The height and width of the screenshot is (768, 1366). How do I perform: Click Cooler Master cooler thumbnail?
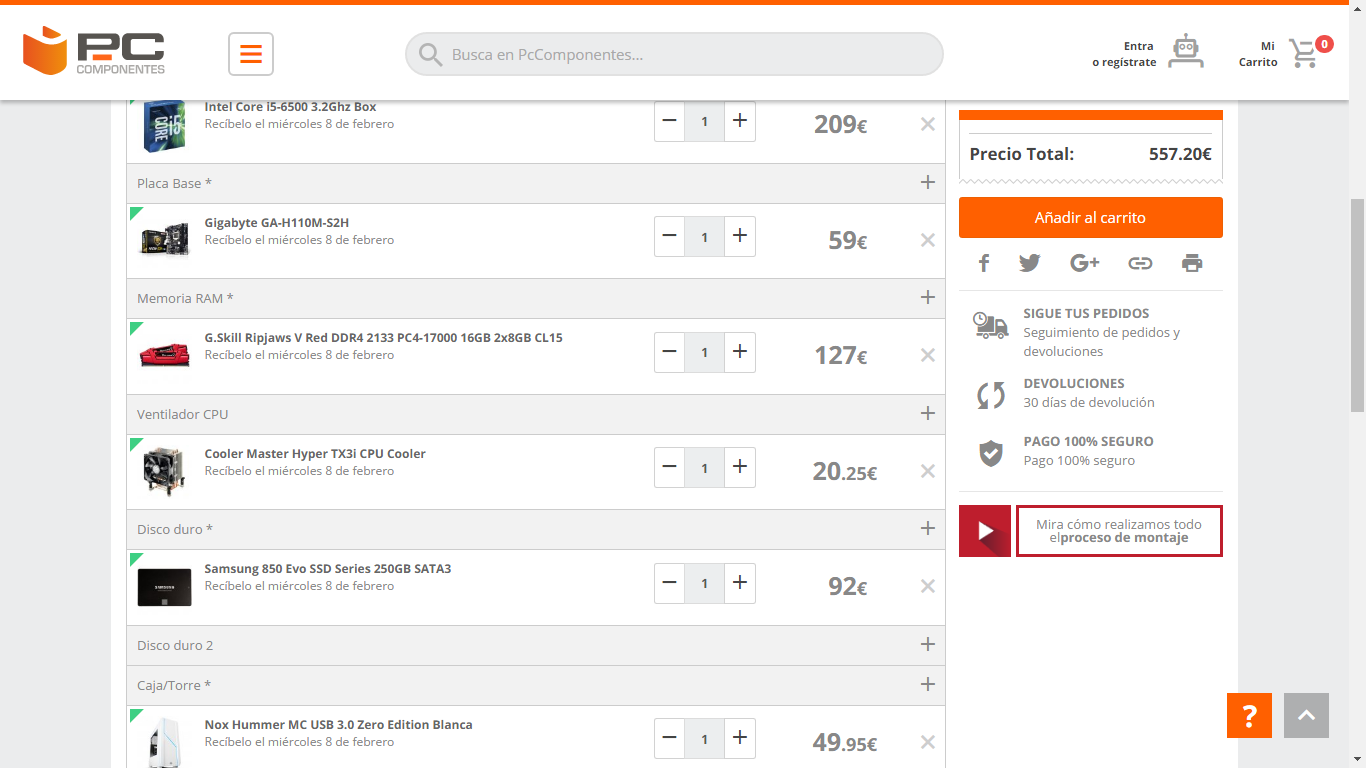click(164, 471)
